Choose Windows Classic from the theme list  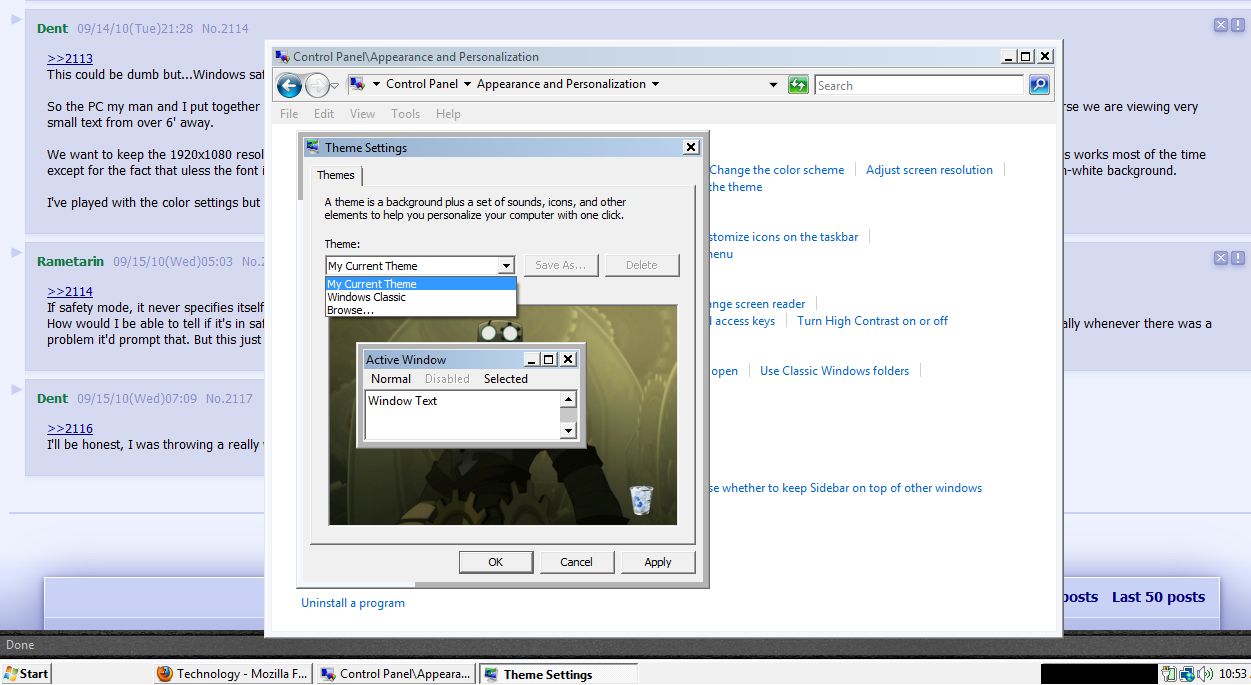366,297
